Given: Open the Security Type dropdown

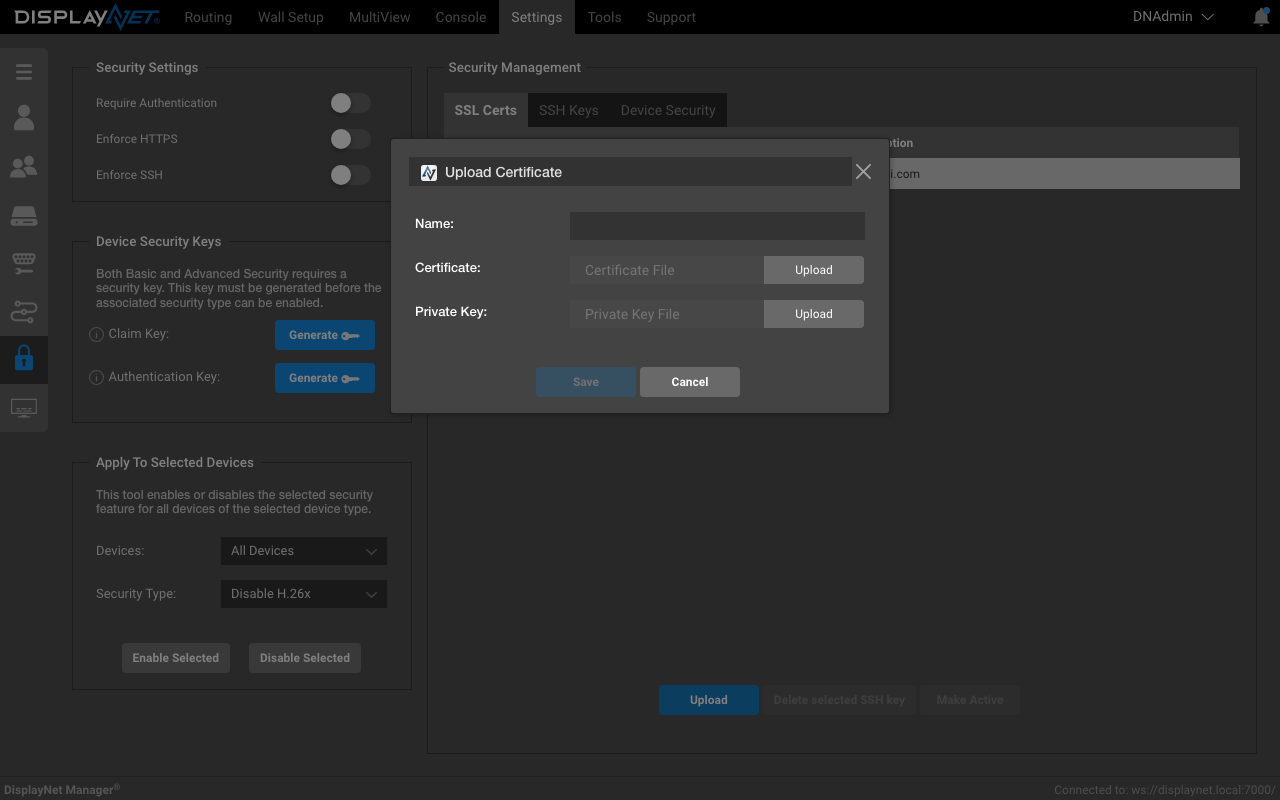Looking at the screenshot, I should coord(303,594).
